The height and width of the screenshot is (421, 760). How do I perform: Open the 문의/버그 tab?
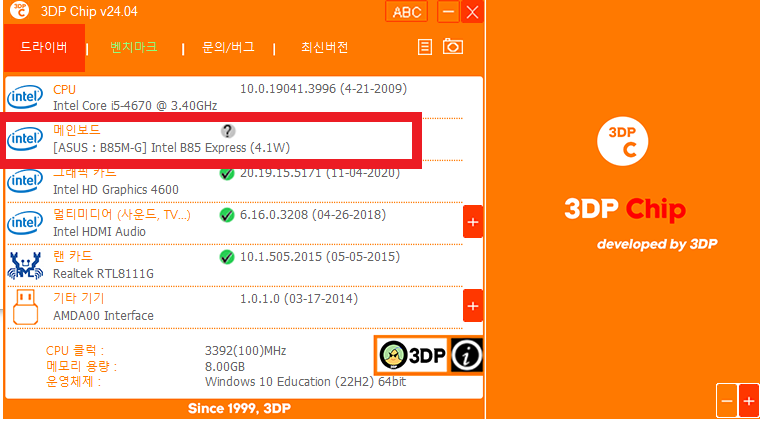click(x=228, y=47)
